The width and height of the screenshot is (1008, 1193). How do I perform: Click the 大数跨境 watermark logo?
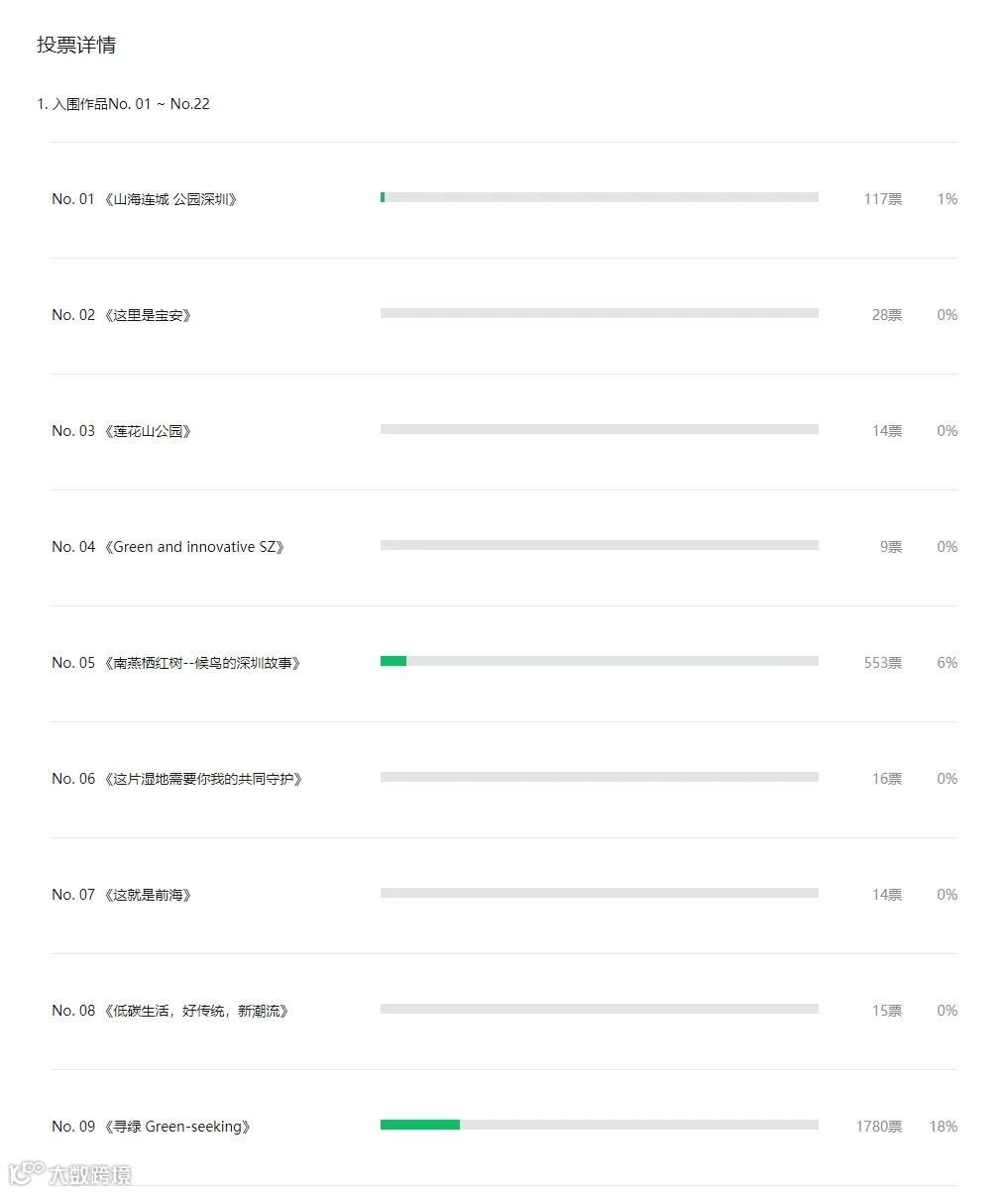coord(69,1174)
